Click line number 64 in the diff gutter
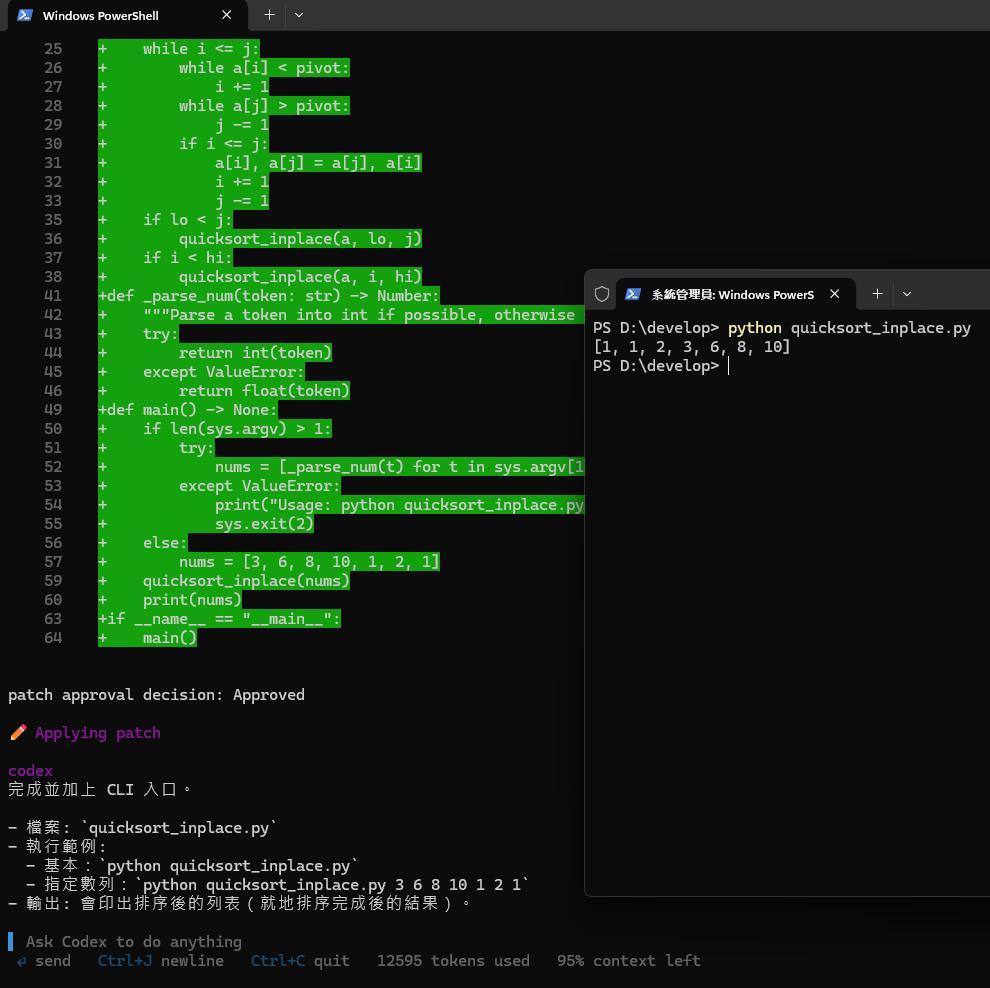Viewport: 990px width, 988px height. (x=53, y=638)
